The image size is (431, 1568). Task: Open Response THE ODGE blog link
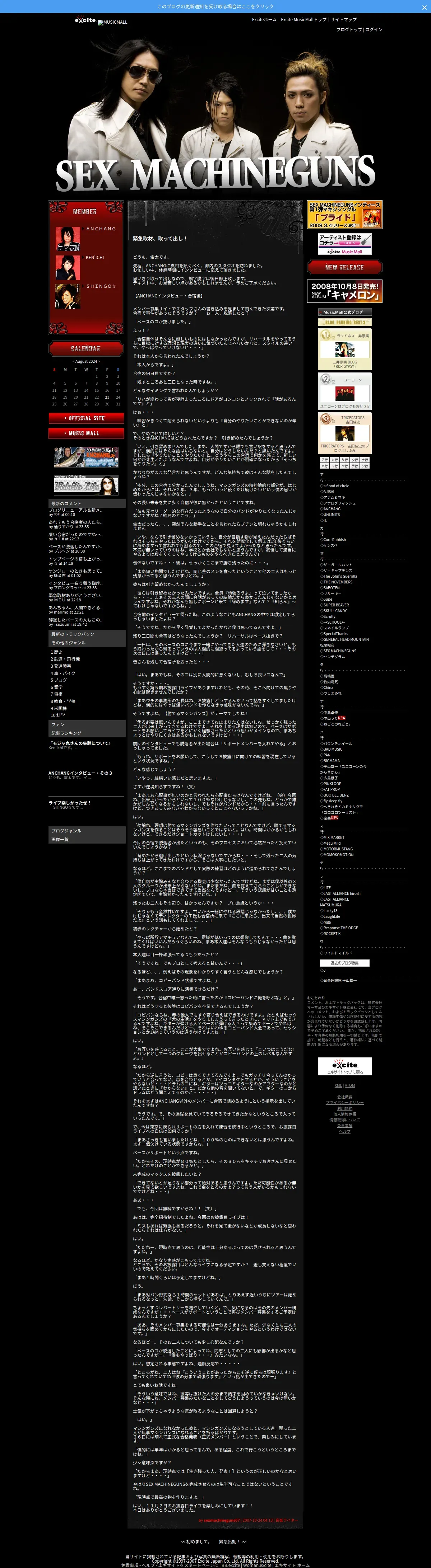coord(340,928)
